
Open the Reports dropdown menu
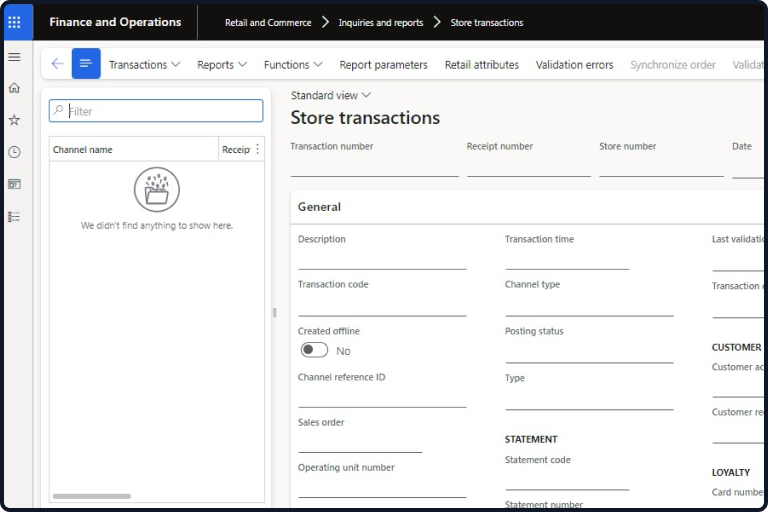[222, 65]
